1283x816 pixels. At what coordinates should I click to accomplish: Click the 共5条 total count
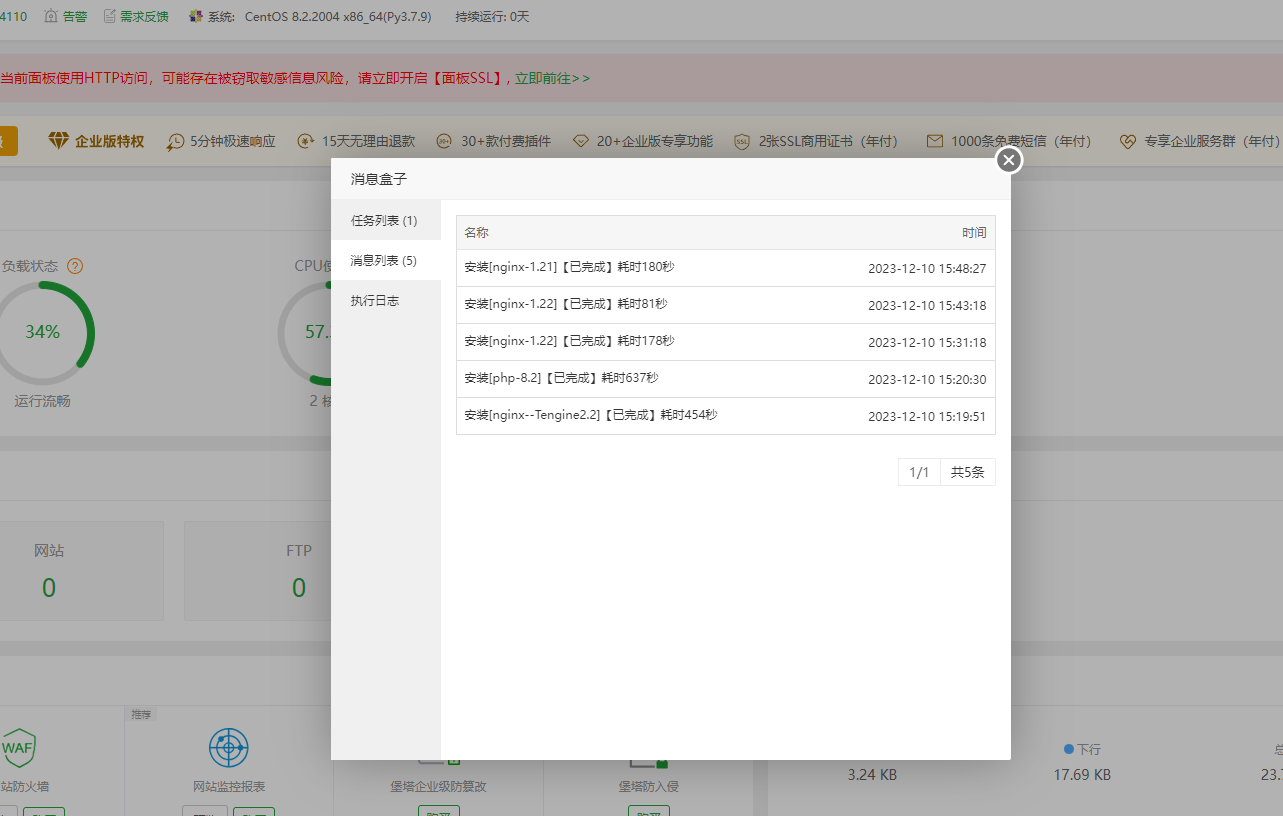968,472
